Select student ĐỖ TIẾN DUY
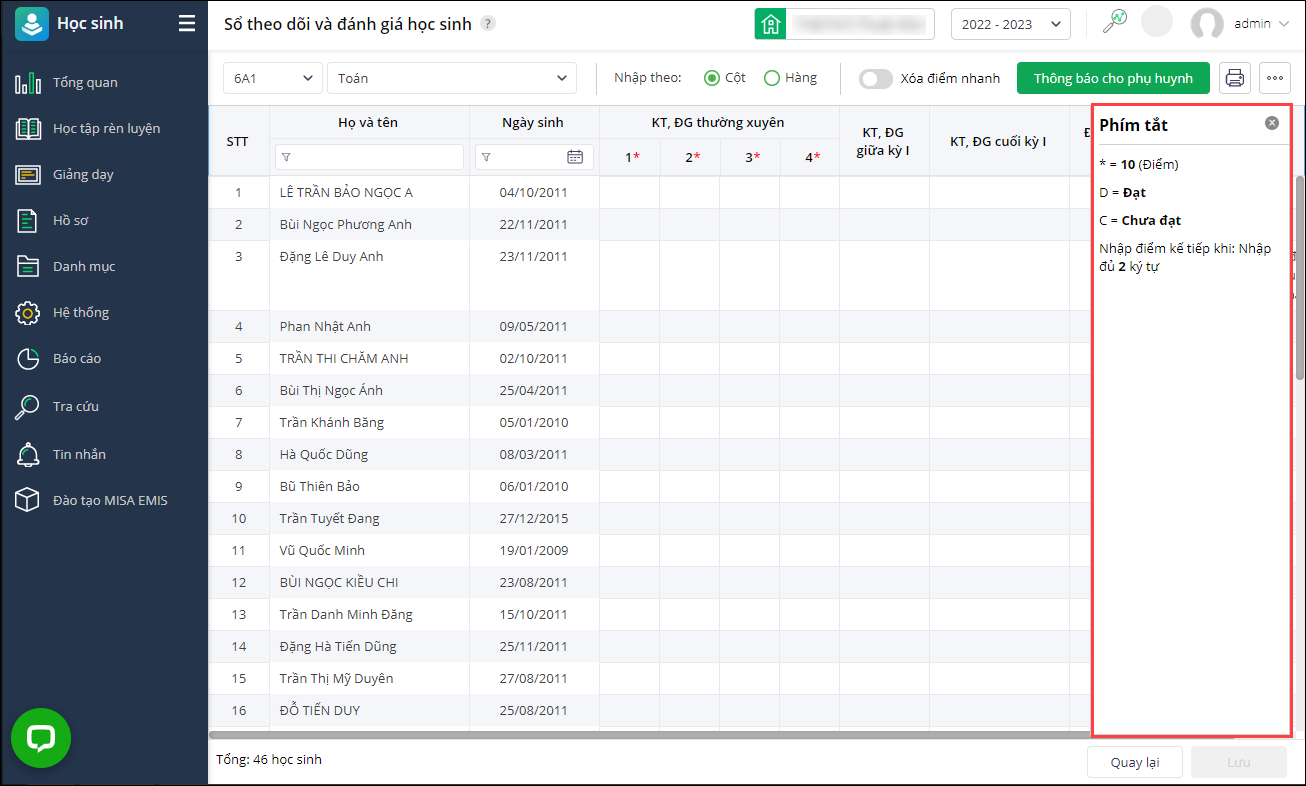1306x786 pixels. [320, 711]
